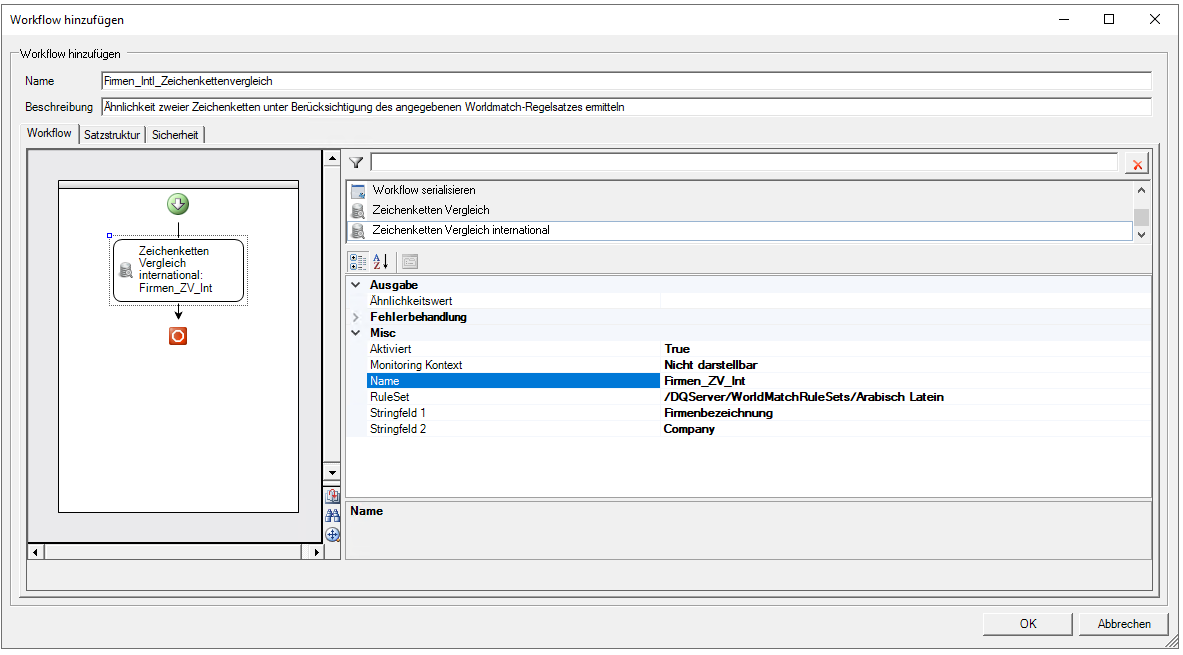Click the activity list scroll-down arrow
1183x655 pixels.
(x=1142, y=234)
